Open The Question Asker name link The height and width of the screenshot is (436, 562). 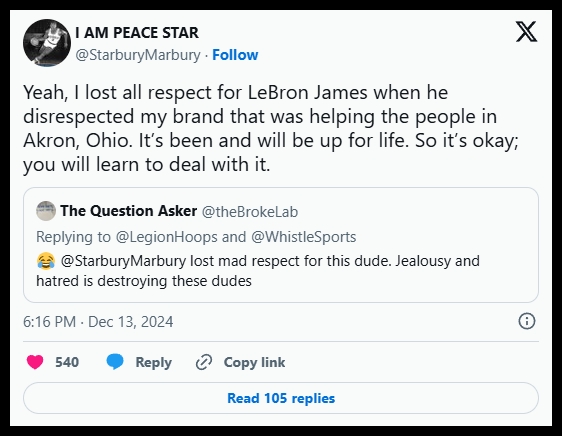129,211
